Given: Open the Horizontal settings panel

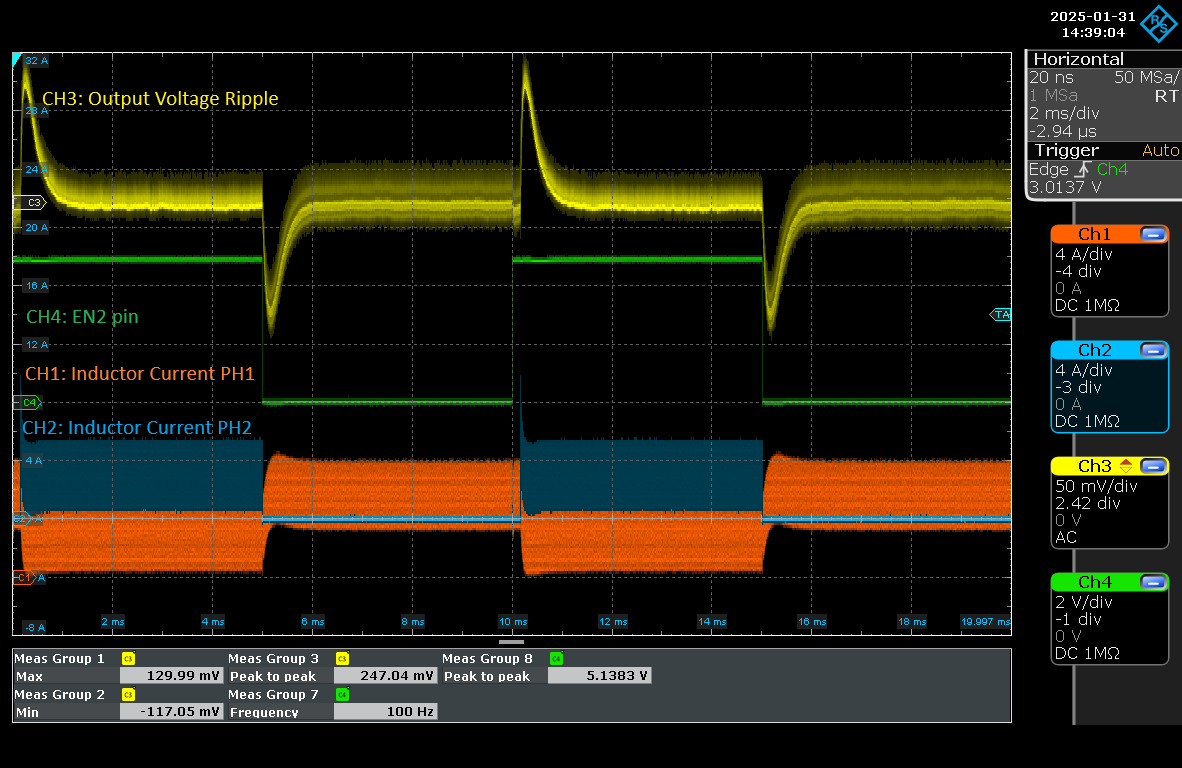Looking at the screenshot, I should [1078, 60].
